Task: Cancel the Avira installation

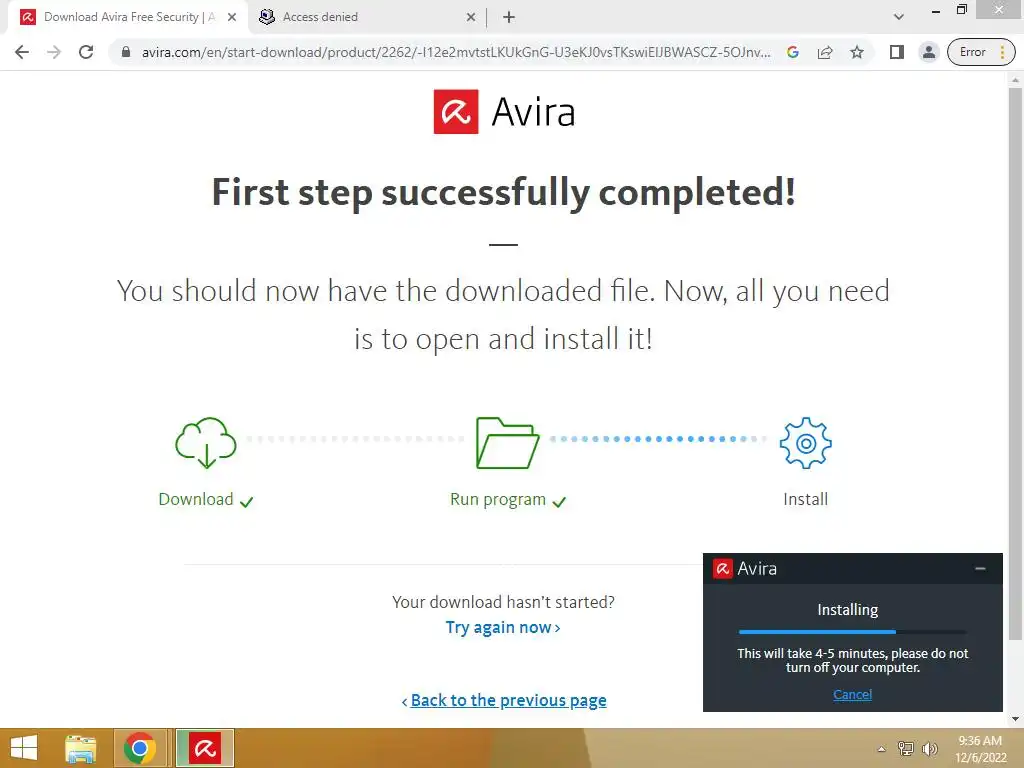Action: (x=852, y=694)
